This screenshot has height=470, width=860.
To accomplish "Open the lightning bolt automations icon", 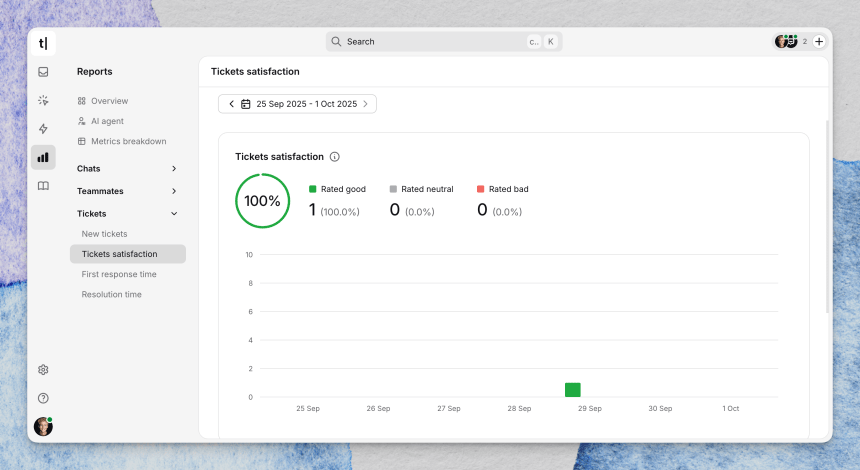I will [43, 129].
